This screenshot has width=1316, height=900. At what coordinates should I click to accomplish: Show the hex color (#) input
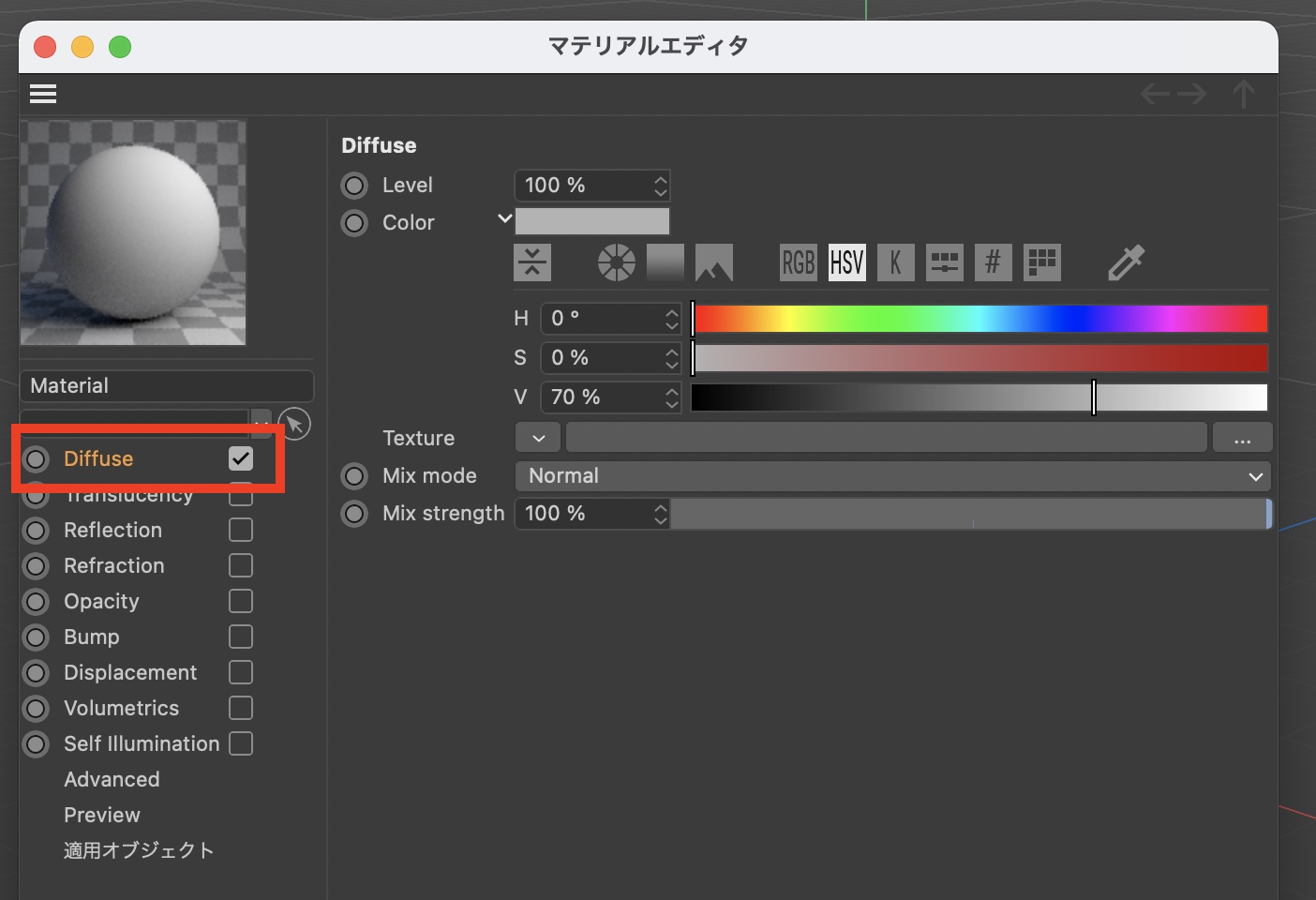[993, 263]
